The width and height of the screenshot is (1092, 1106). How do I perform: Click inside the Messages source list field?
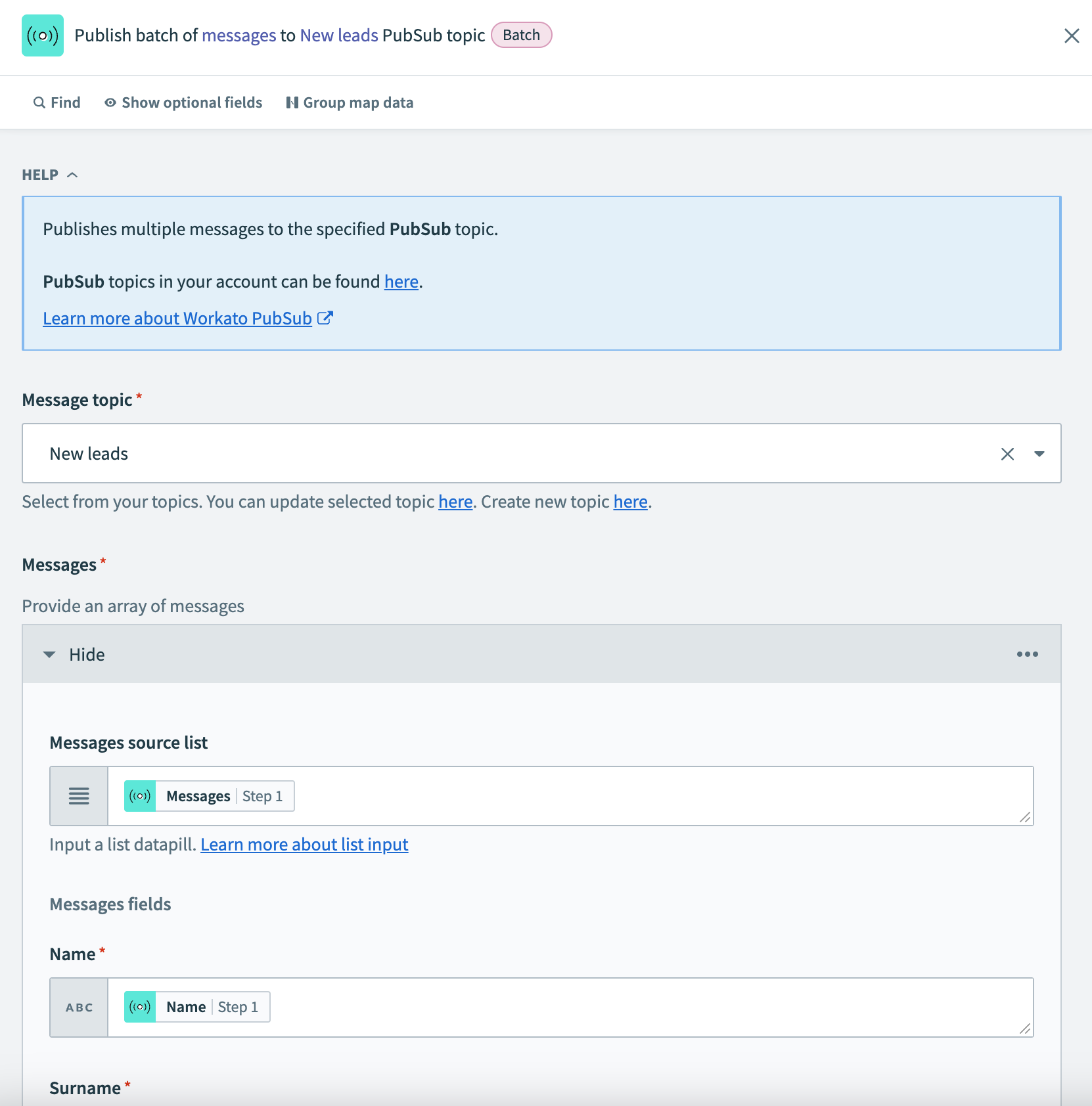pyautogui.click(x=591, y=795)
